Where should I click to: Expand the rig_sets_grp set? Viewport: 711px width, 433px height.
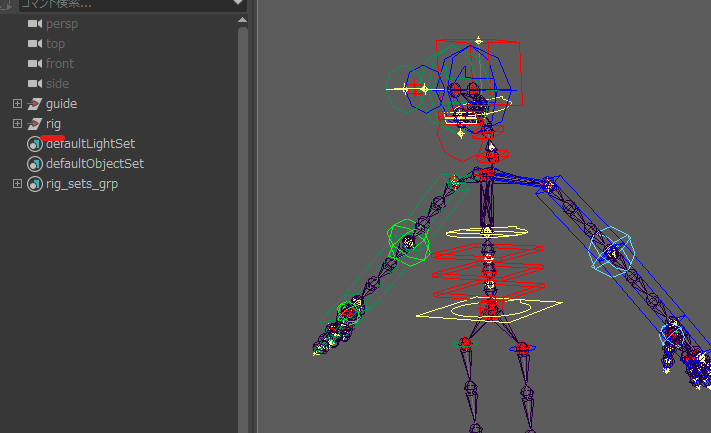(17, 184)
